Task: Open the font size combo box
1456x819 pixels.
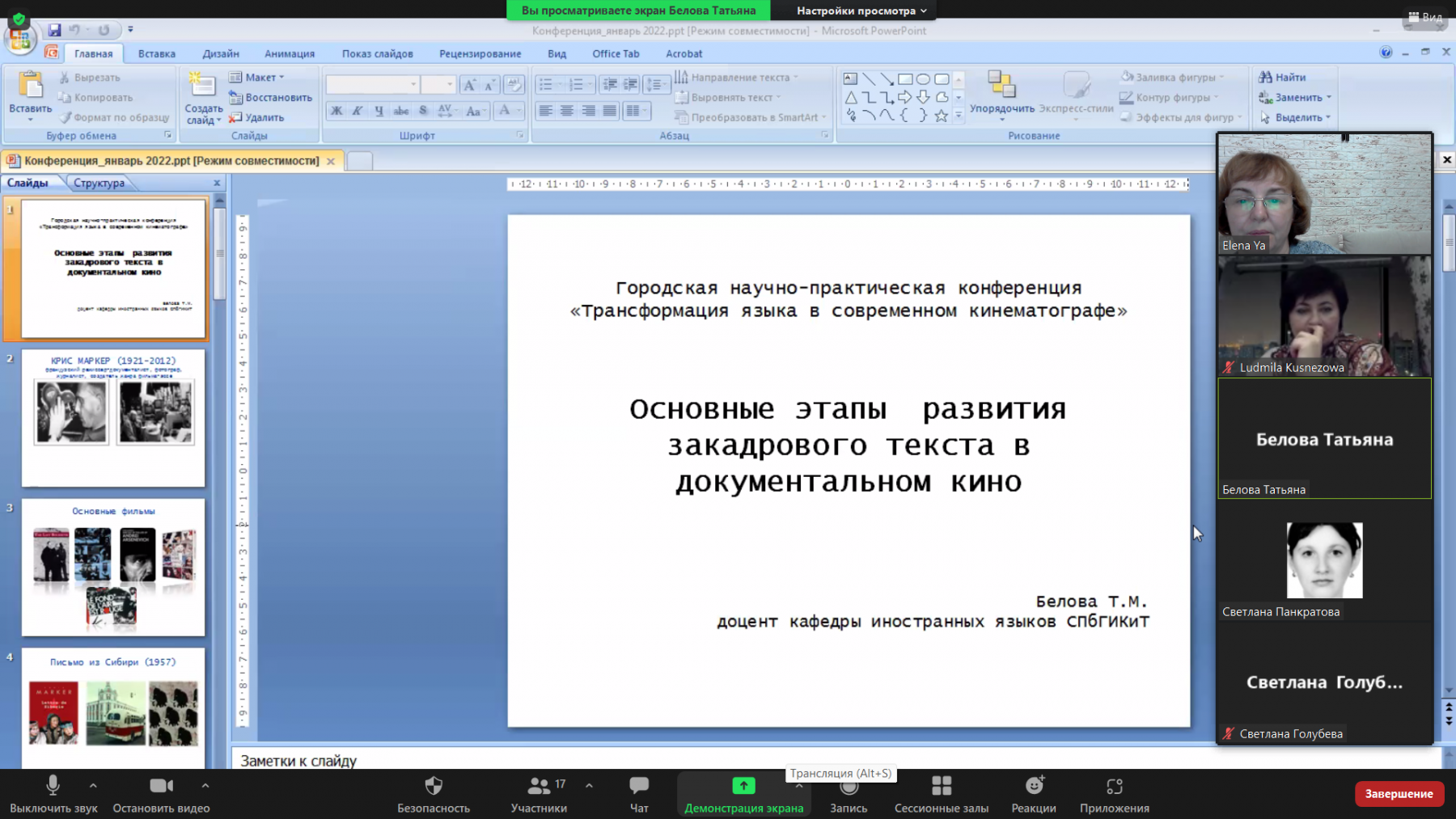Action: [438, 84]
